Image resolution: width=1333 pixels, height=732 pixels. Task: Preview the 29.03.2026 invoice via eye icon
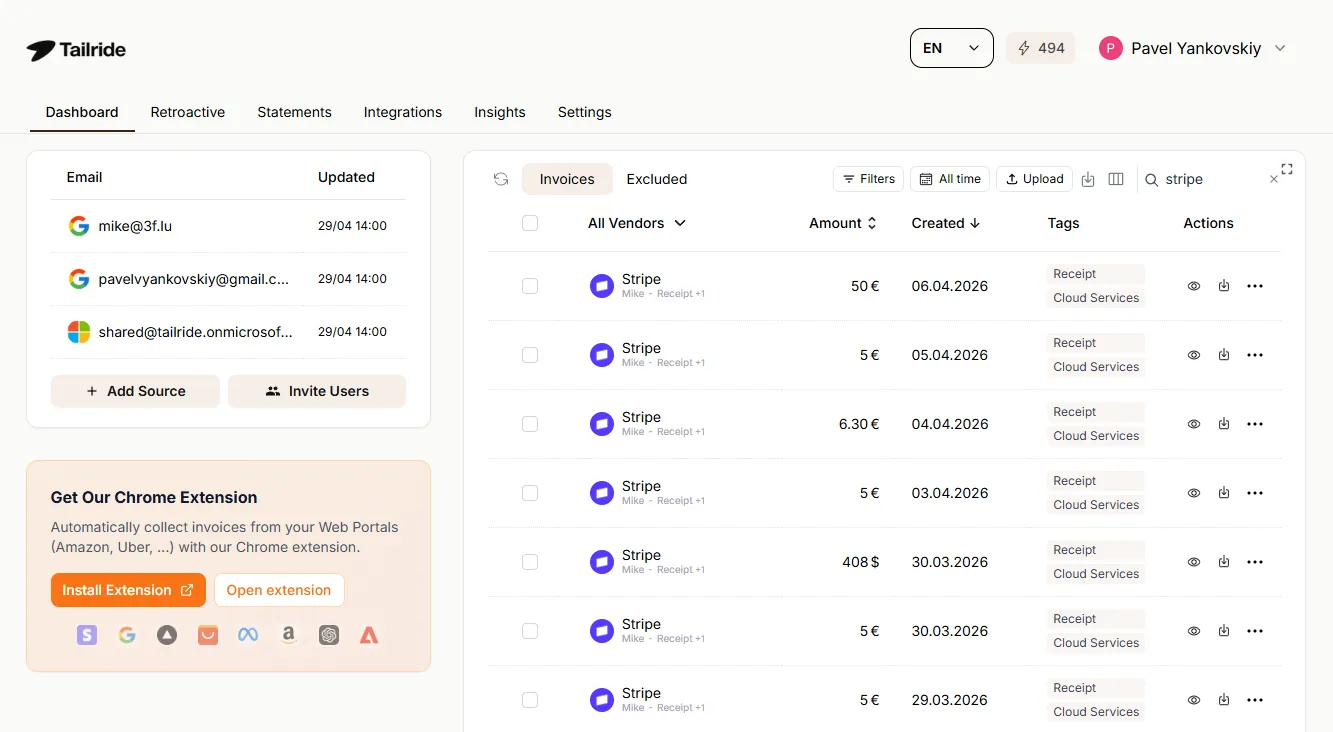(1193, 700)
